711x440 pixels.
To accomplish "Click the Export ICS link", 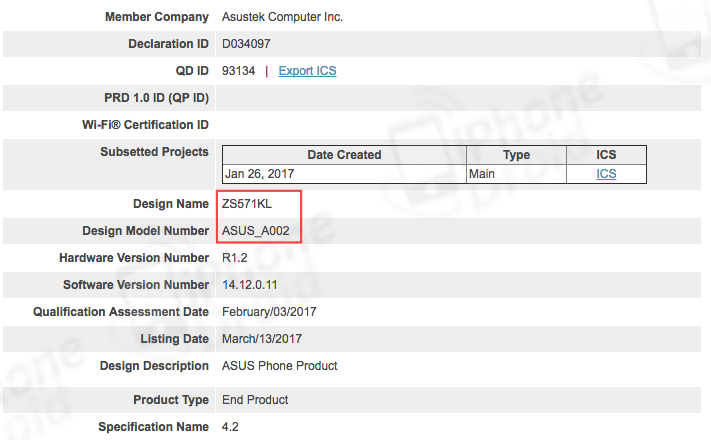I will pos(307,71).
